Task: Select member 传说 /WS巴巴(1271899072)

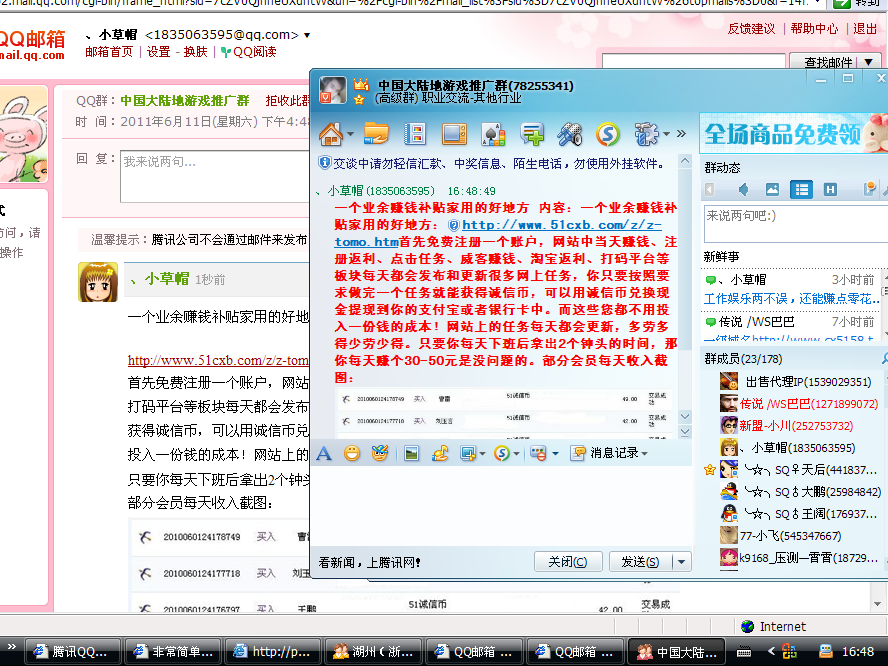Action: tap(799, 404)
